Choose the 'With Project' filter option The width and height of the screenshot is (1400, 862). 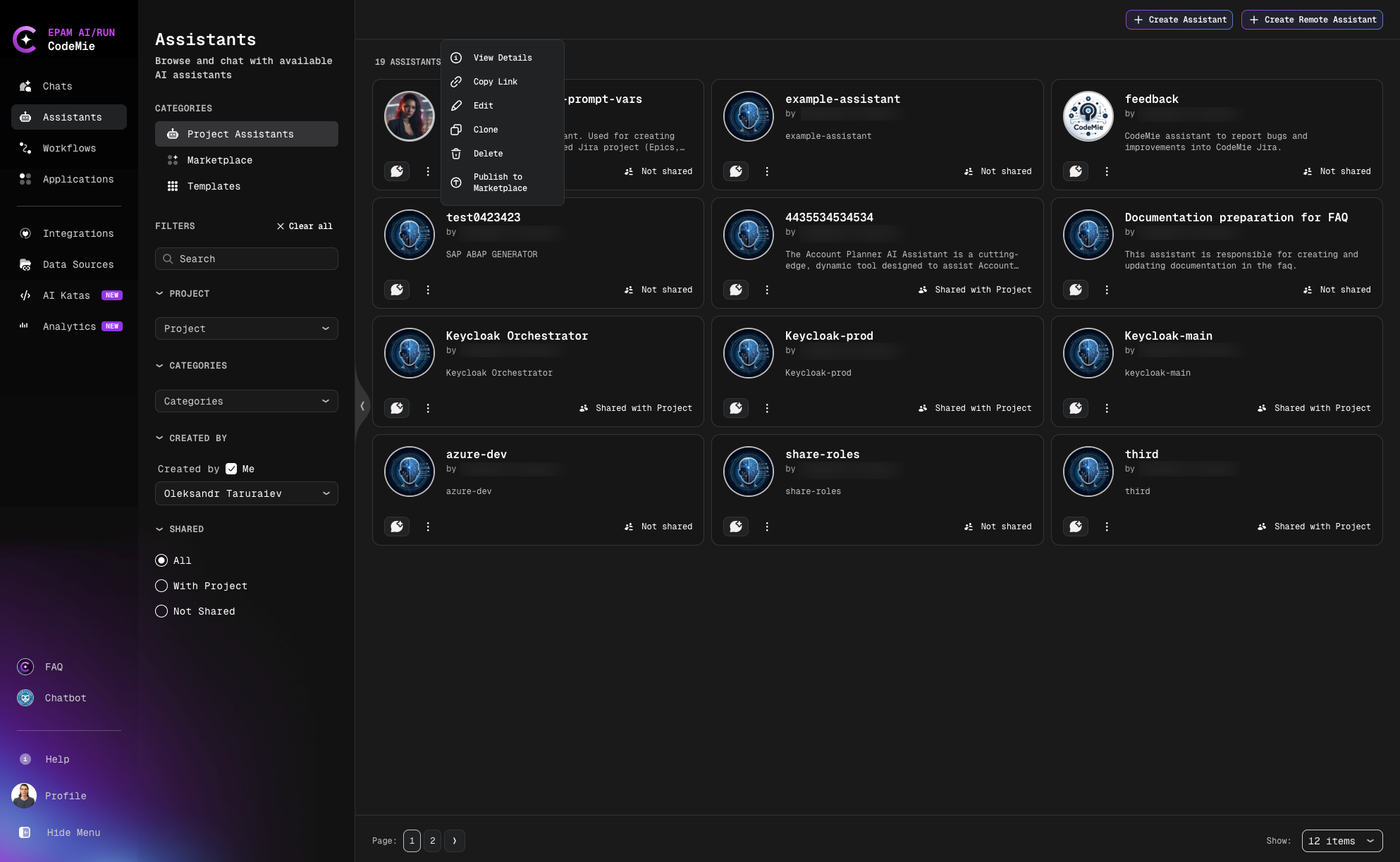click(161, 586)
